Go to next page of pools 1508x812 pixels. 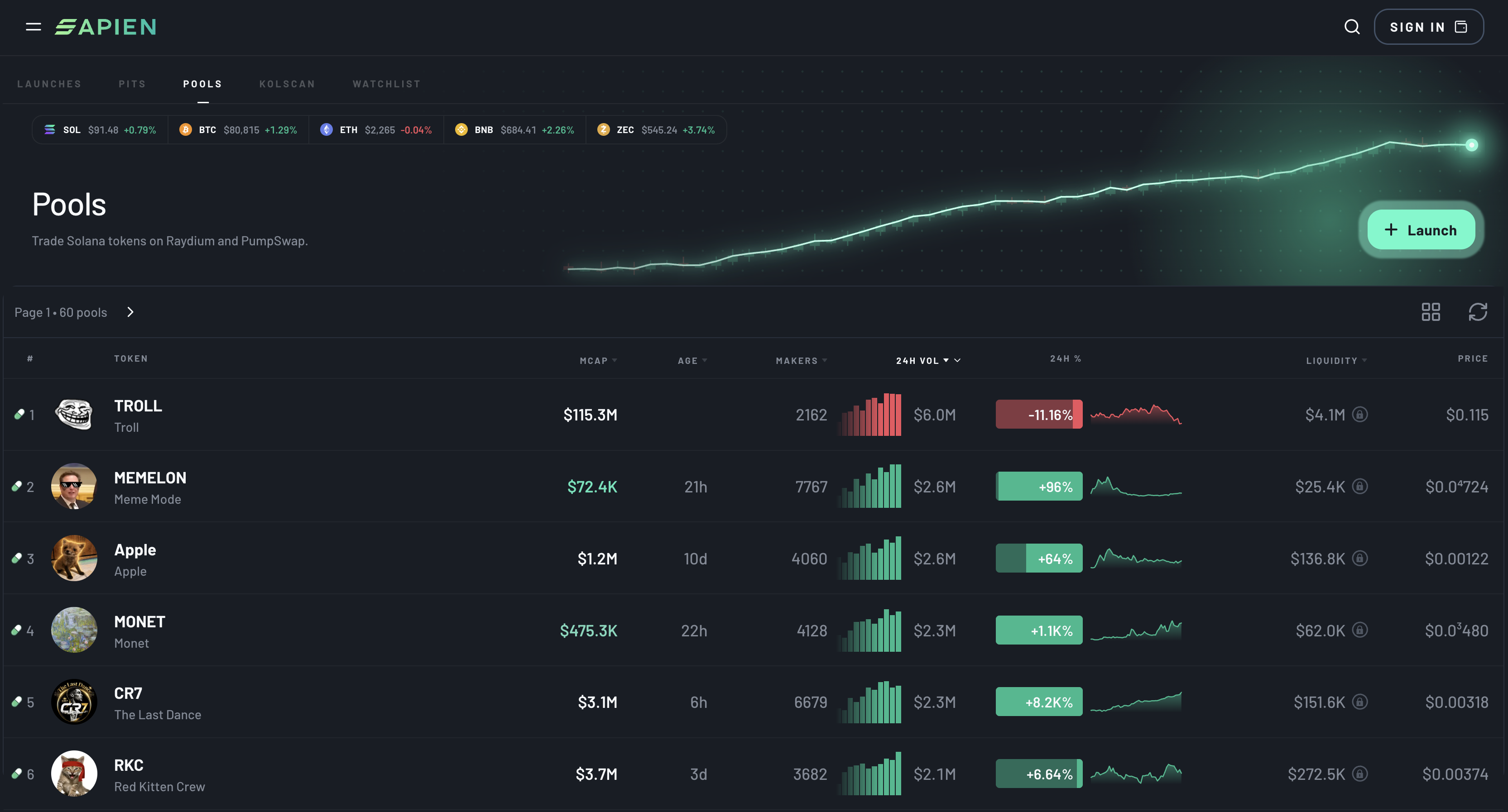[x=130, y=312]
